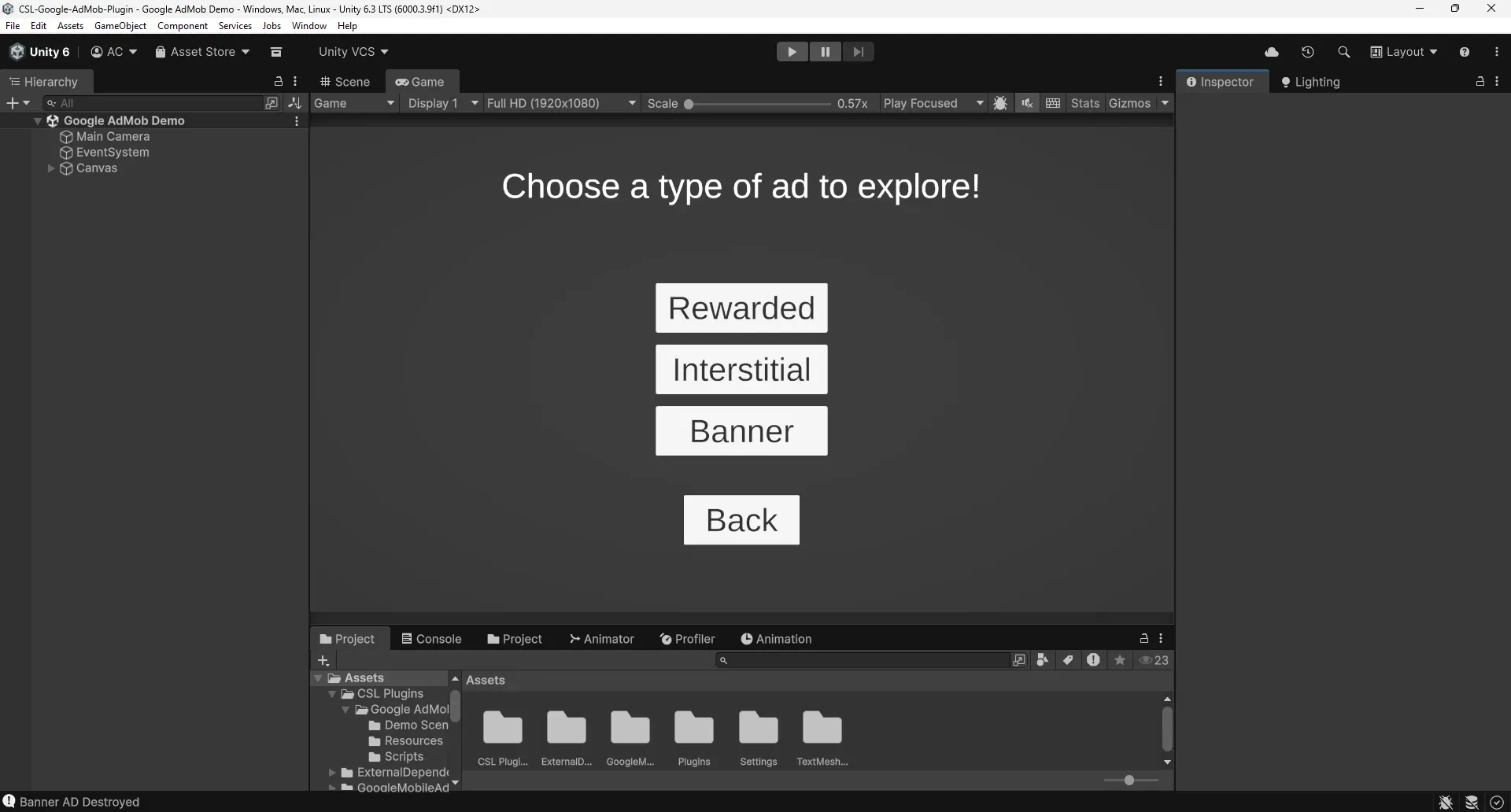Click the global search magnifier icon
1511x812 pixels.
click(x=1343, y=52)
